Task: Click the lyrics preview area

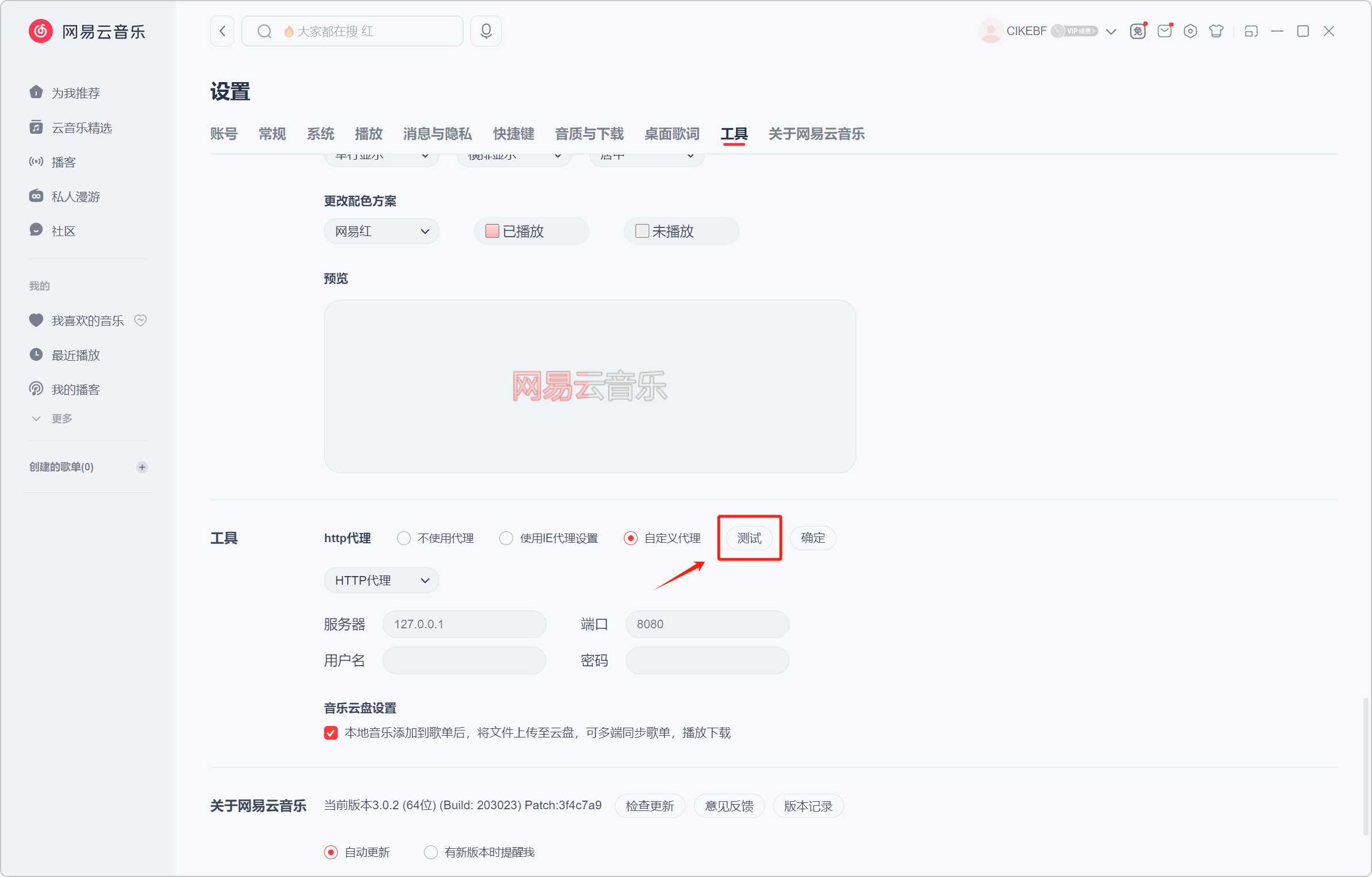Action: point(590,386)
